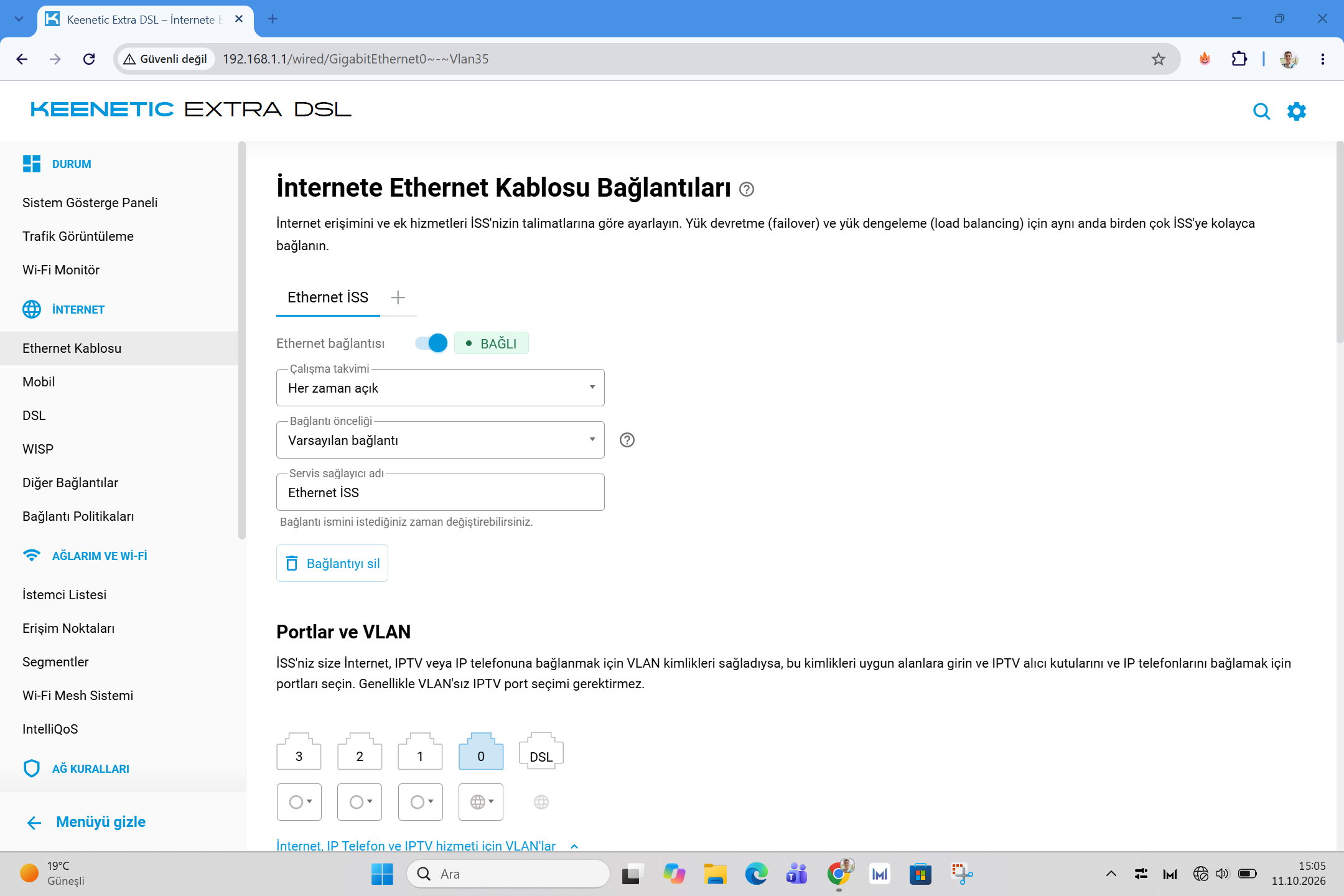Select port 2 icon
The height and width of the screenshot is (896, 1344).
[360, 751]
